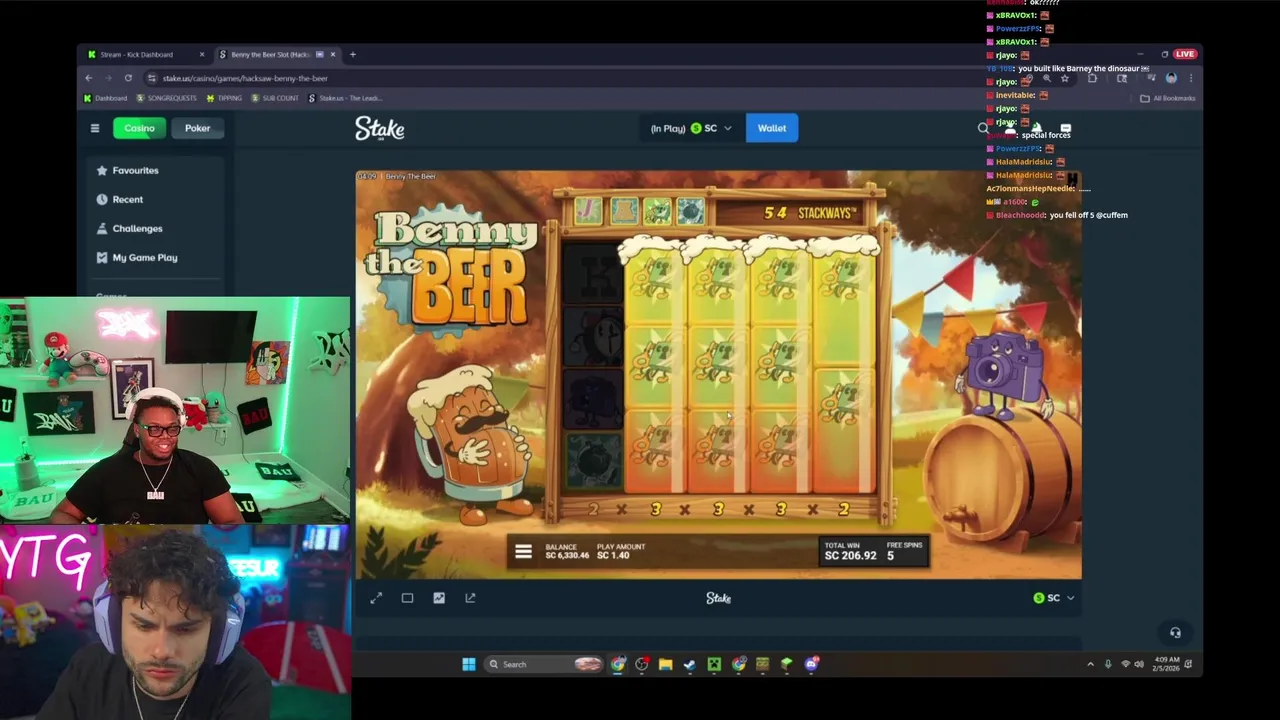
Task: Open the SUB COUNT bookmark
Action: coord(275,98)
